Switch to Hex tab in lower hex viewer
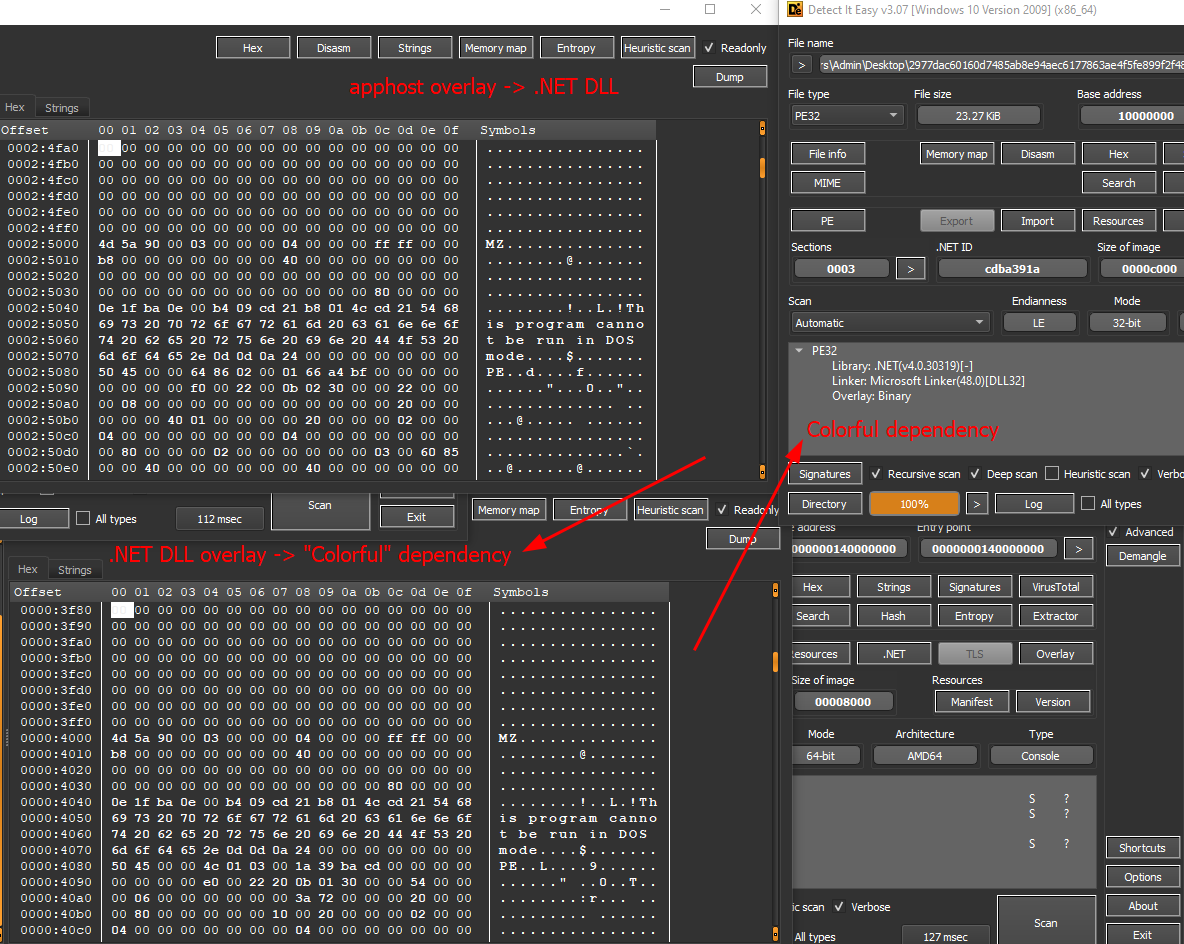1184x944 pixels. pos(28,569)
